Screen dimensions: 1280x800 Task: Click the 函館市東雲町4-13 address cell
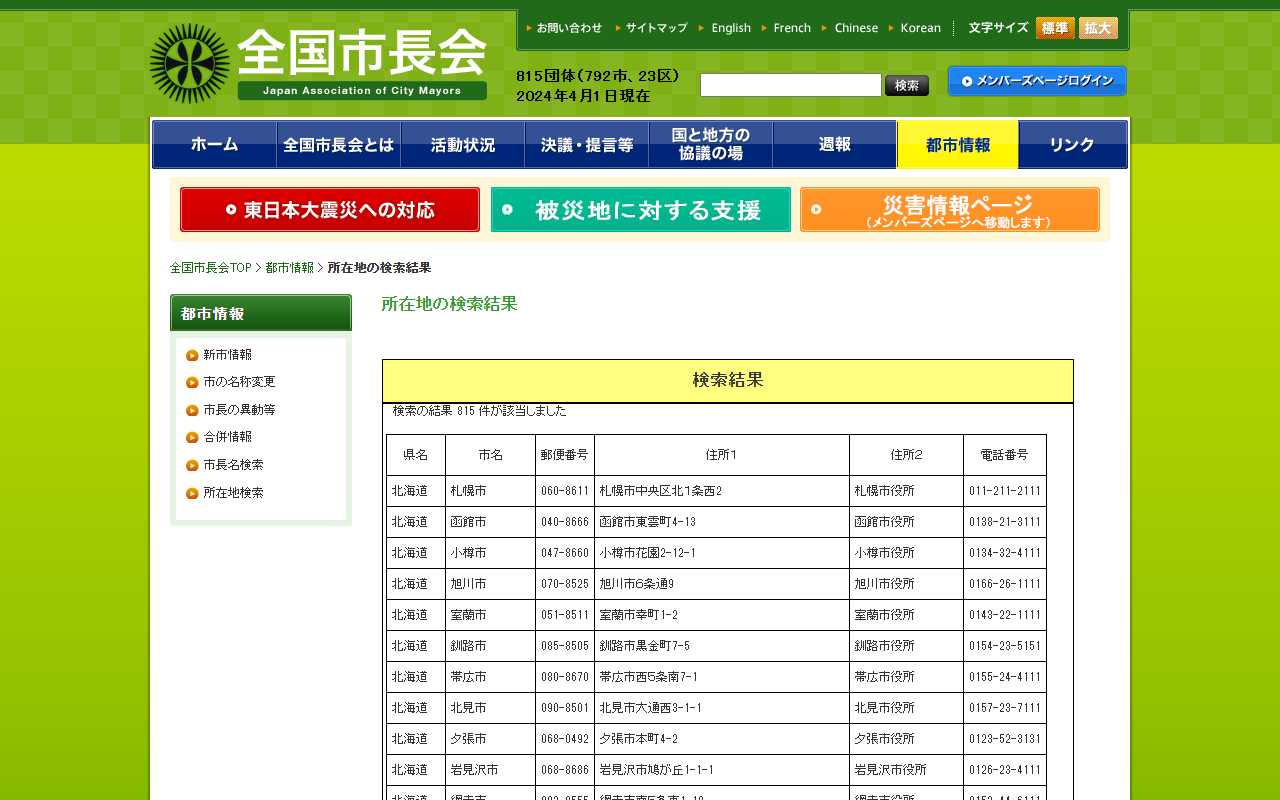722,522
